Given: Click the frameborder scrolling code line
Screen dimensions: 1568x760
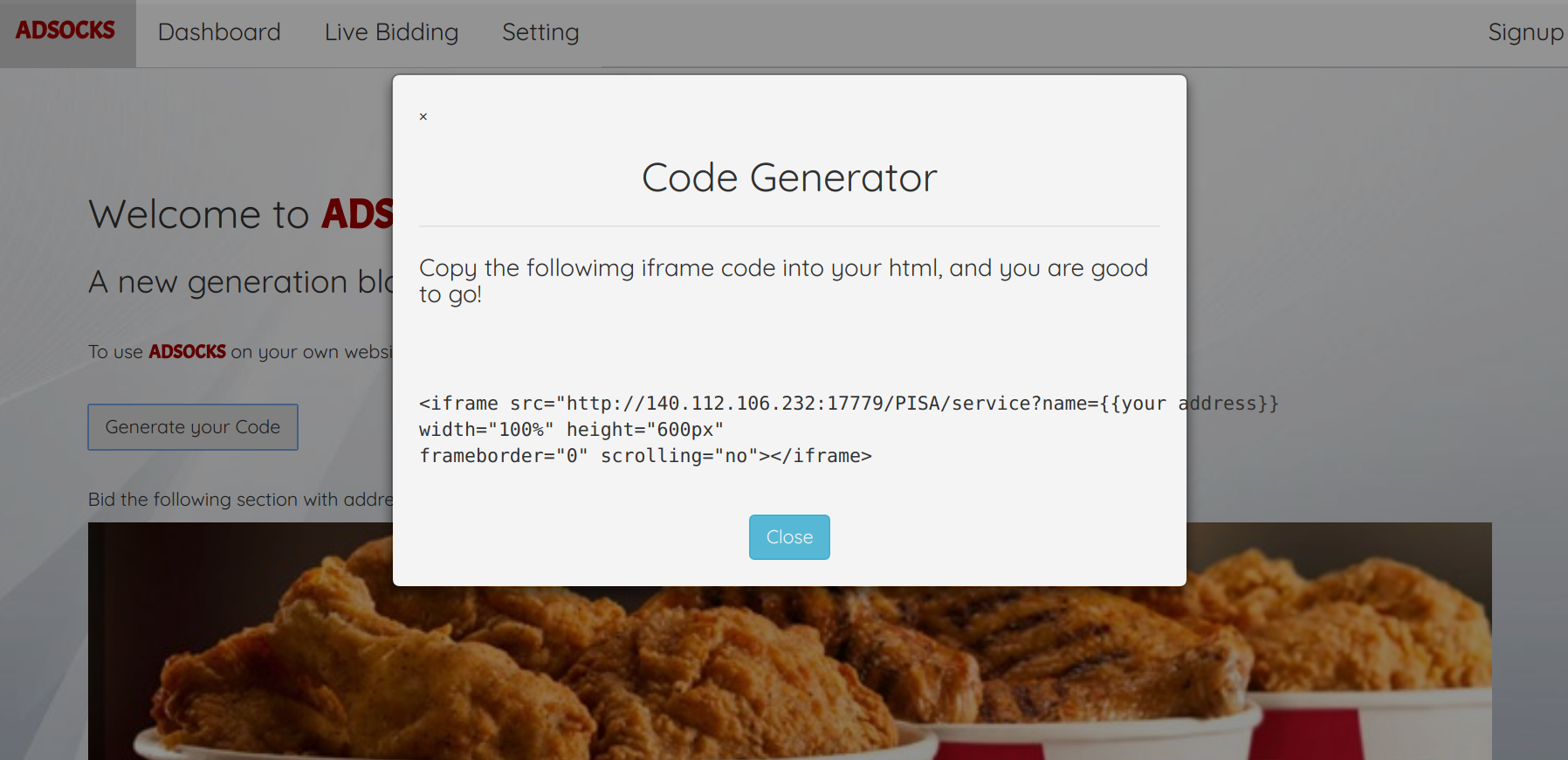Looking at the screenshot, I should (x=646, y=456).
